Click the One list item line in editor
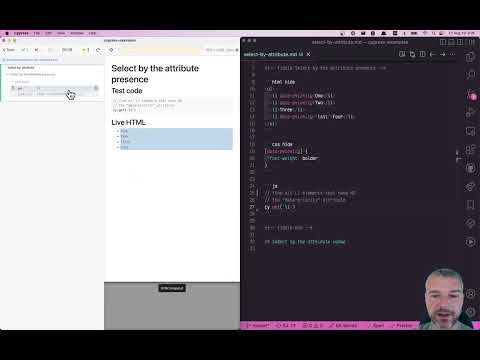 point(303,96)
